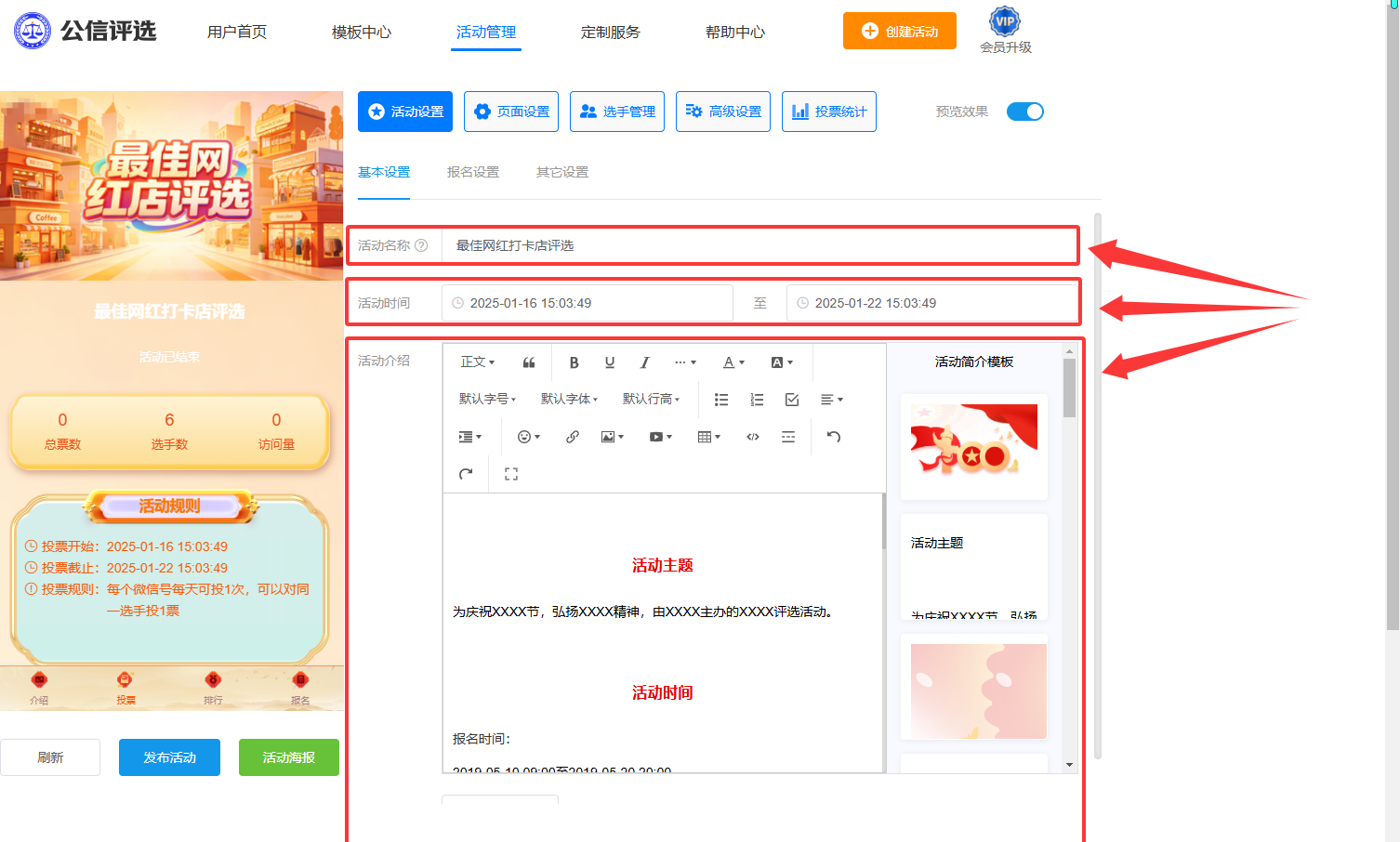This screenshot has height=842, width=1400.
Task: Open the 默认行高 line height dropdown
Action: pyautogui.click(x=651, y=400)
